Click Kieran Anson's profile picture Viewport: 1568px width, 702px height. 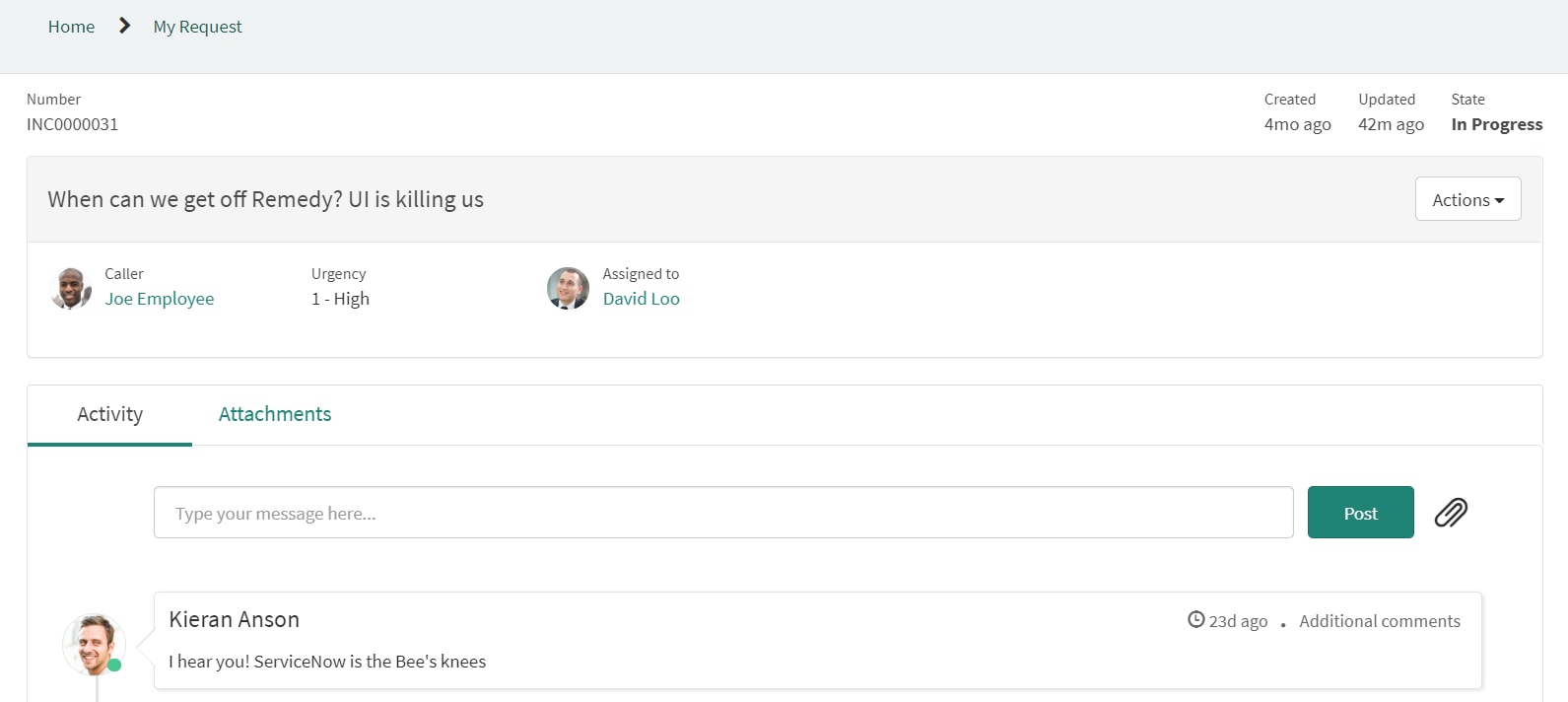click(x=95, y=645)
